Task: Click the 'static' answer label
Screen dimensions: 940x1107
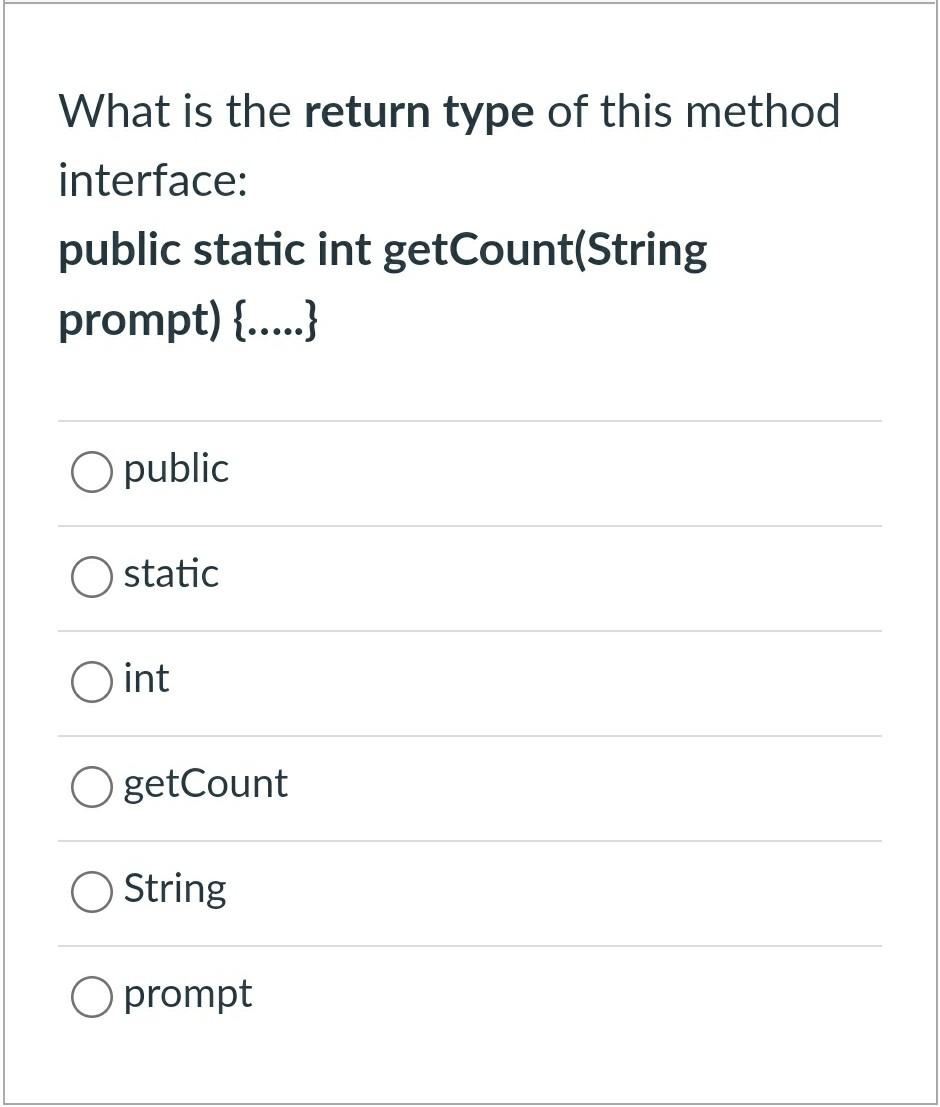Action: point(171,573)
